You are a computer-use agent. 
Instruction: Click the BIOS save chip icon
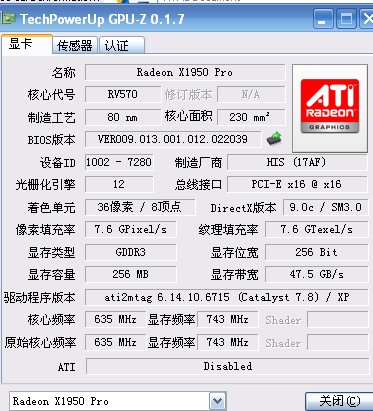pos(274,139)
